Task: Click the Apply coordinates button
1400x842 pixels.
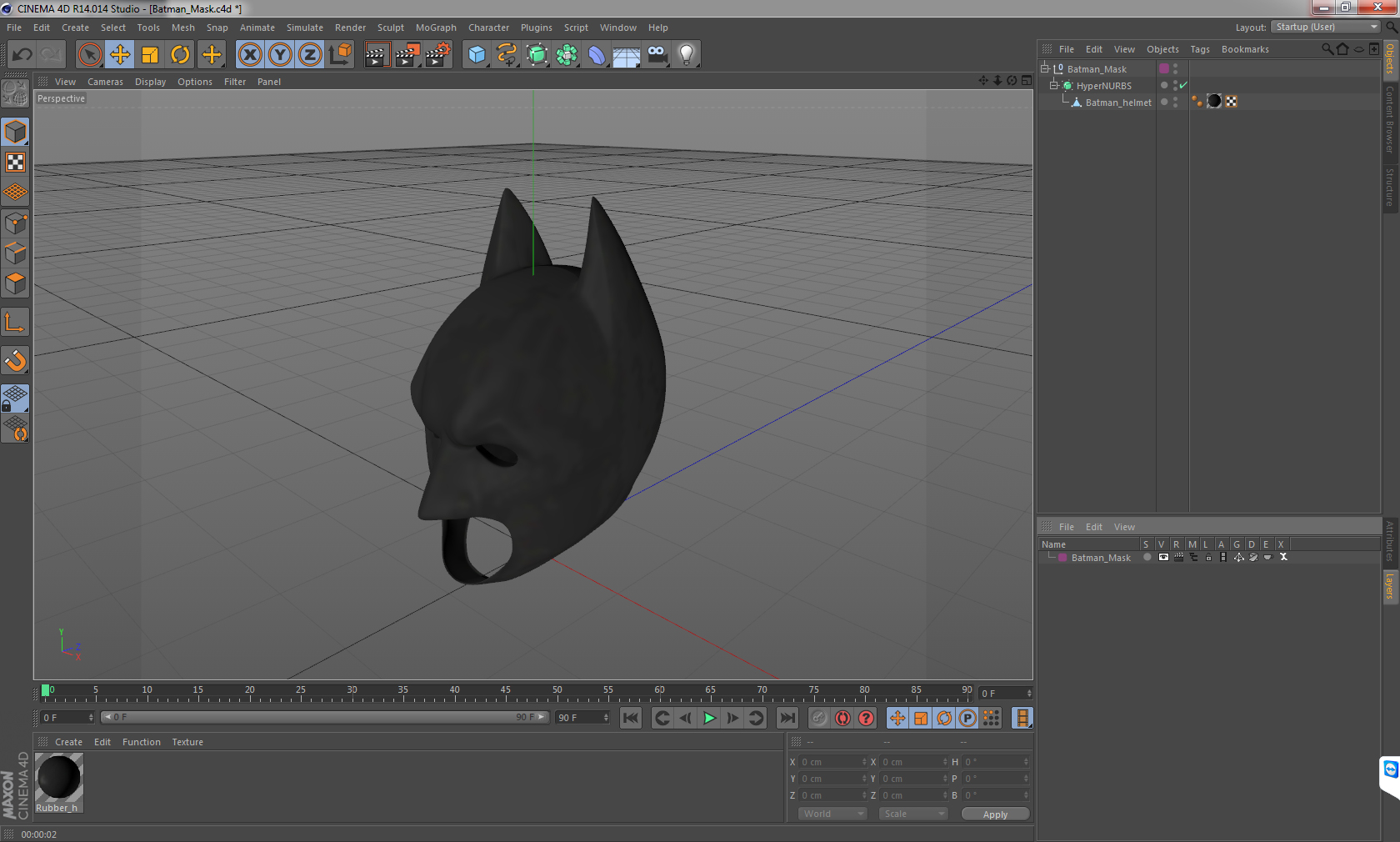Action: point(995,814)
